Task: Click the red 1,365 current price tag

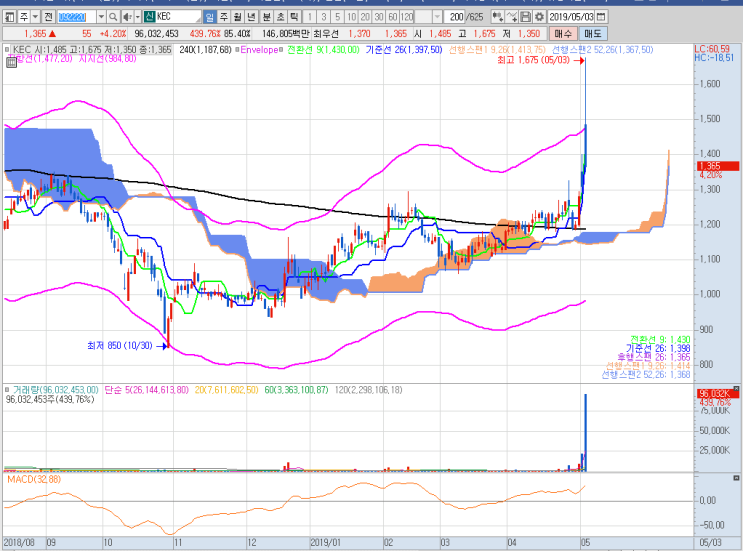Action: pos(718,166)
